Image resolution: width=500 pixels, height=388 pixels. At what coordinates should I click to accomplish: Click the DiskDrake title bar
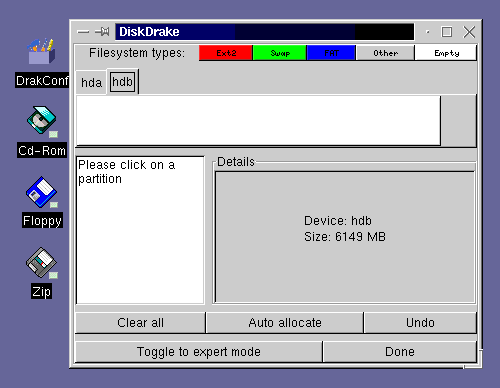[x=265, y=32]
